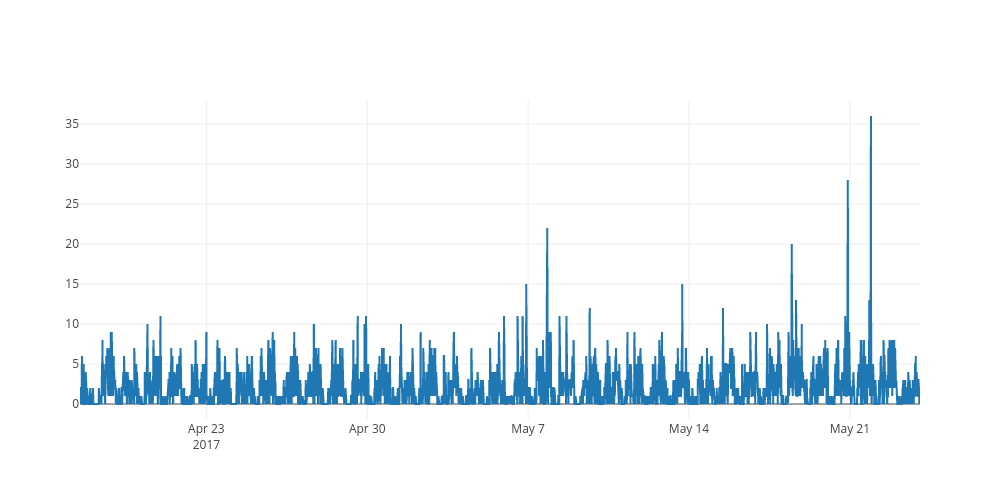Click the Apr 30 x-axis label
The image size is (1000, 500).
(367, 429)
